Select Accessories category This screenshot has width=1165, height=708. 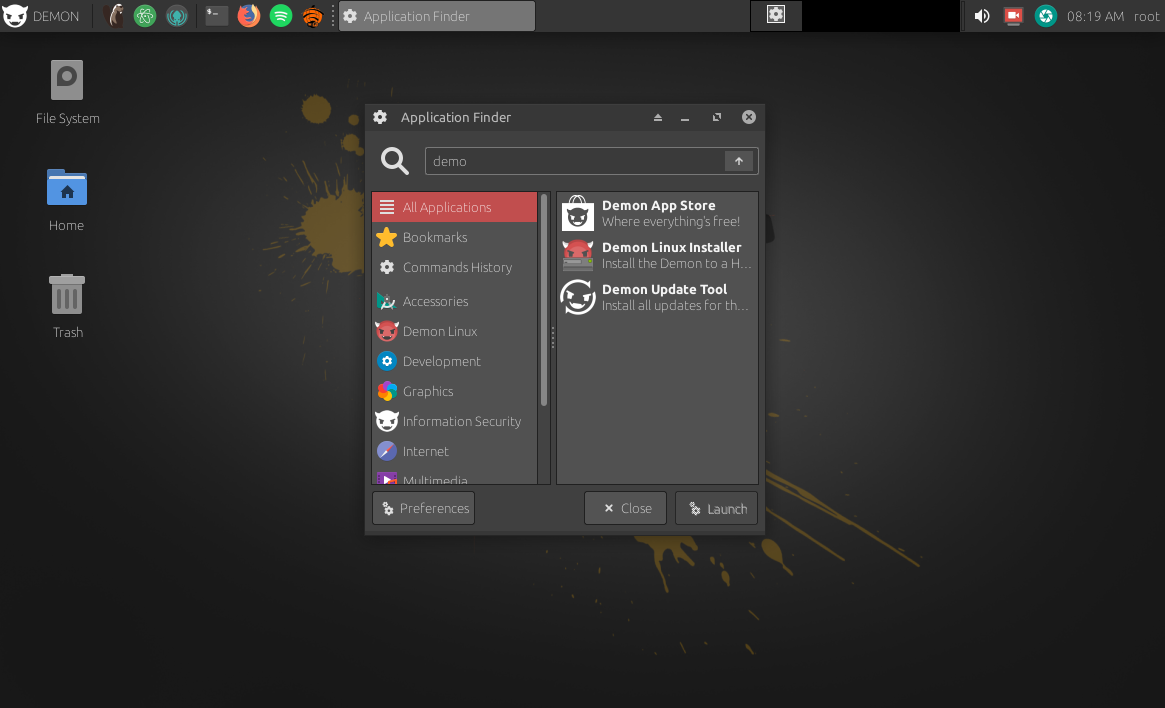pyautogui.click(x=454, y=302)
